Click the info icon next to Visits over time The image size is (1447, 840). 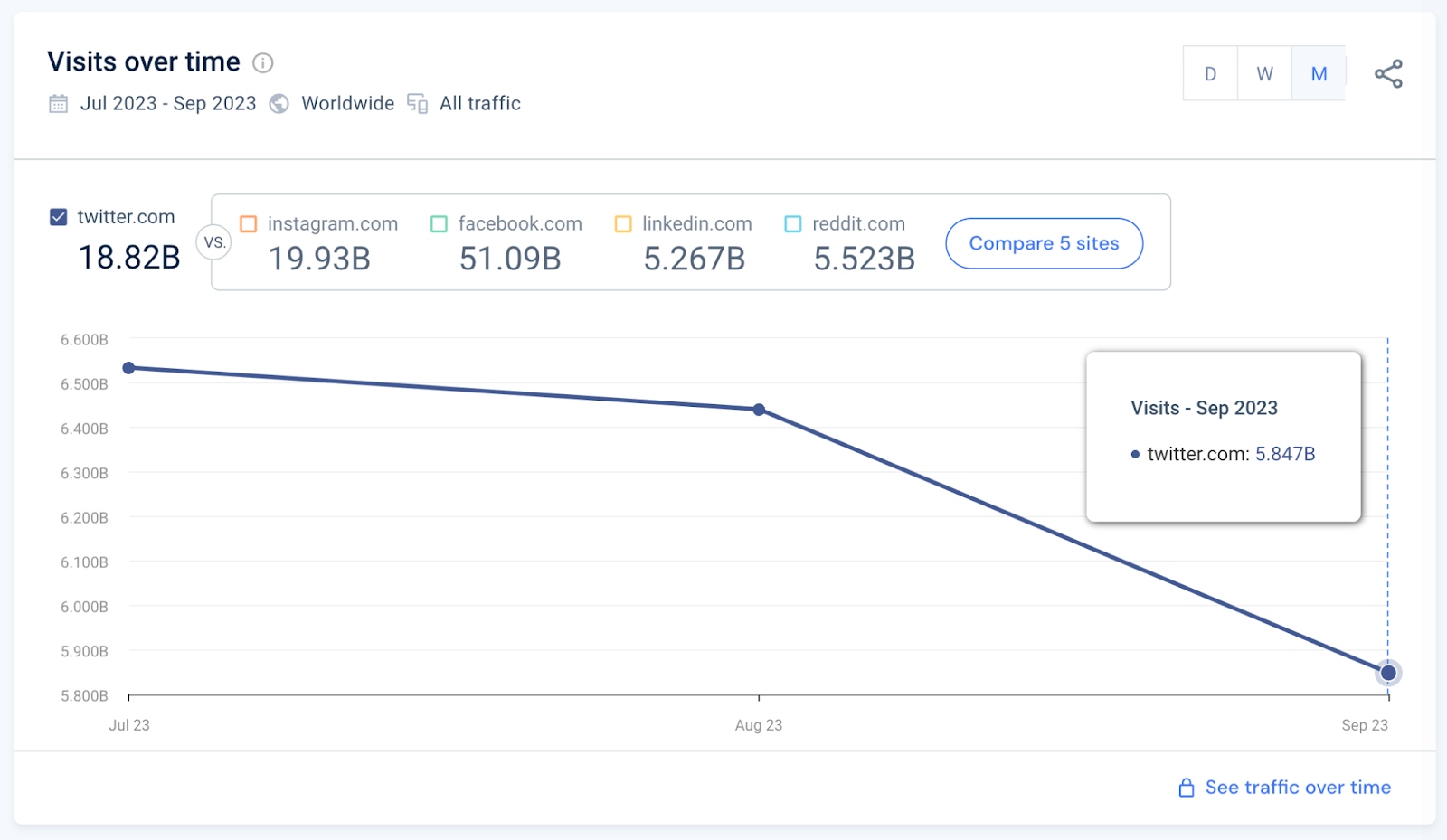(x=262, y=62)
